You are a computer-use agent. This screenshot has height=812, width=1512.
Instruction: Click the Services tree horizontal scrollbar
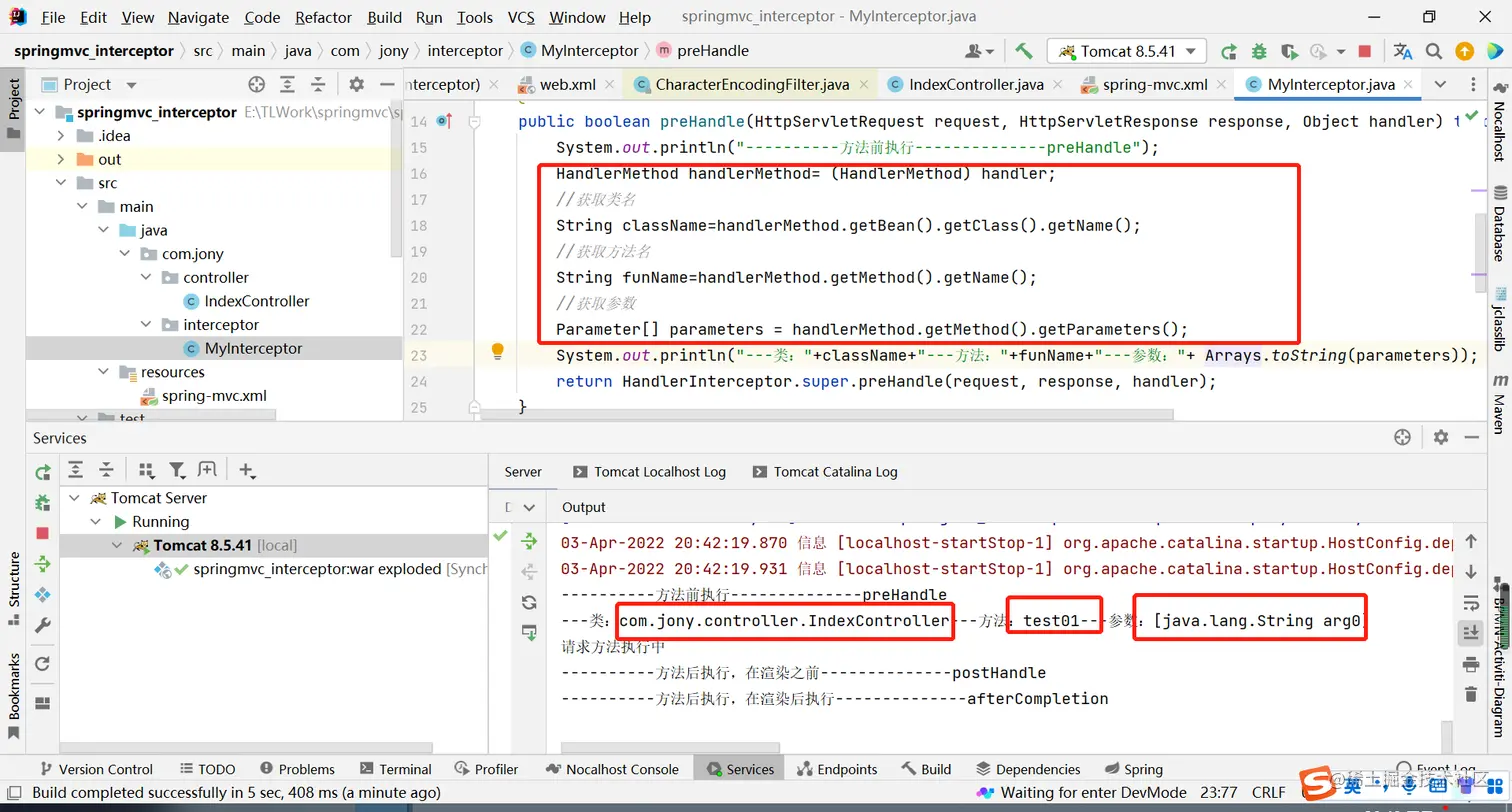[x=246, y=747]
